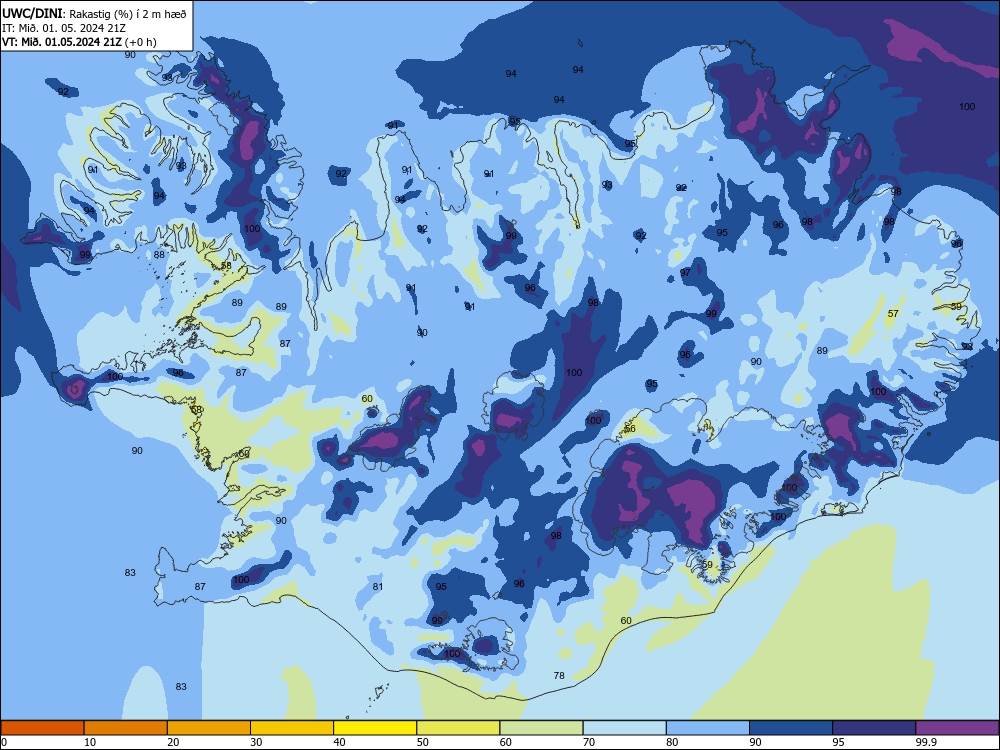Pick the light green 60–70 legend swatch
Viewport: 1000px width, 750px height.
click(541, 728)
